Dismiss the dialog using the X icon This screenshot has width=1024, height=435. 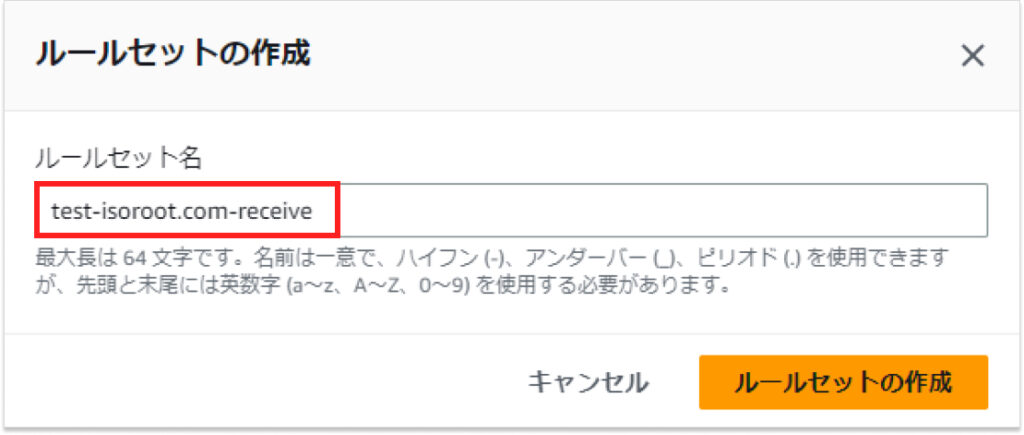click(972, 56)
